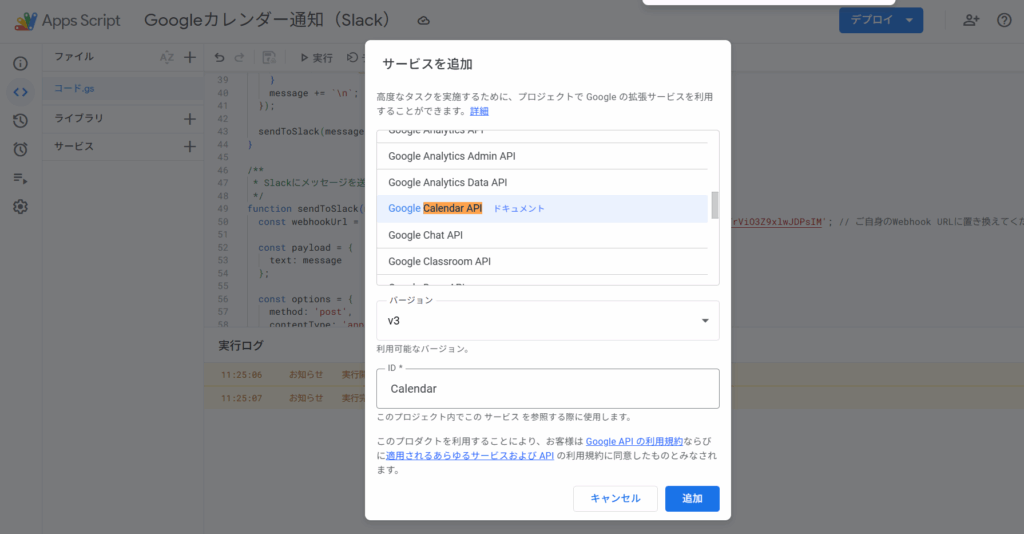Select Google Calendar API row
The width and height of the screenshot is (1024, 534).
click(542, 208)
